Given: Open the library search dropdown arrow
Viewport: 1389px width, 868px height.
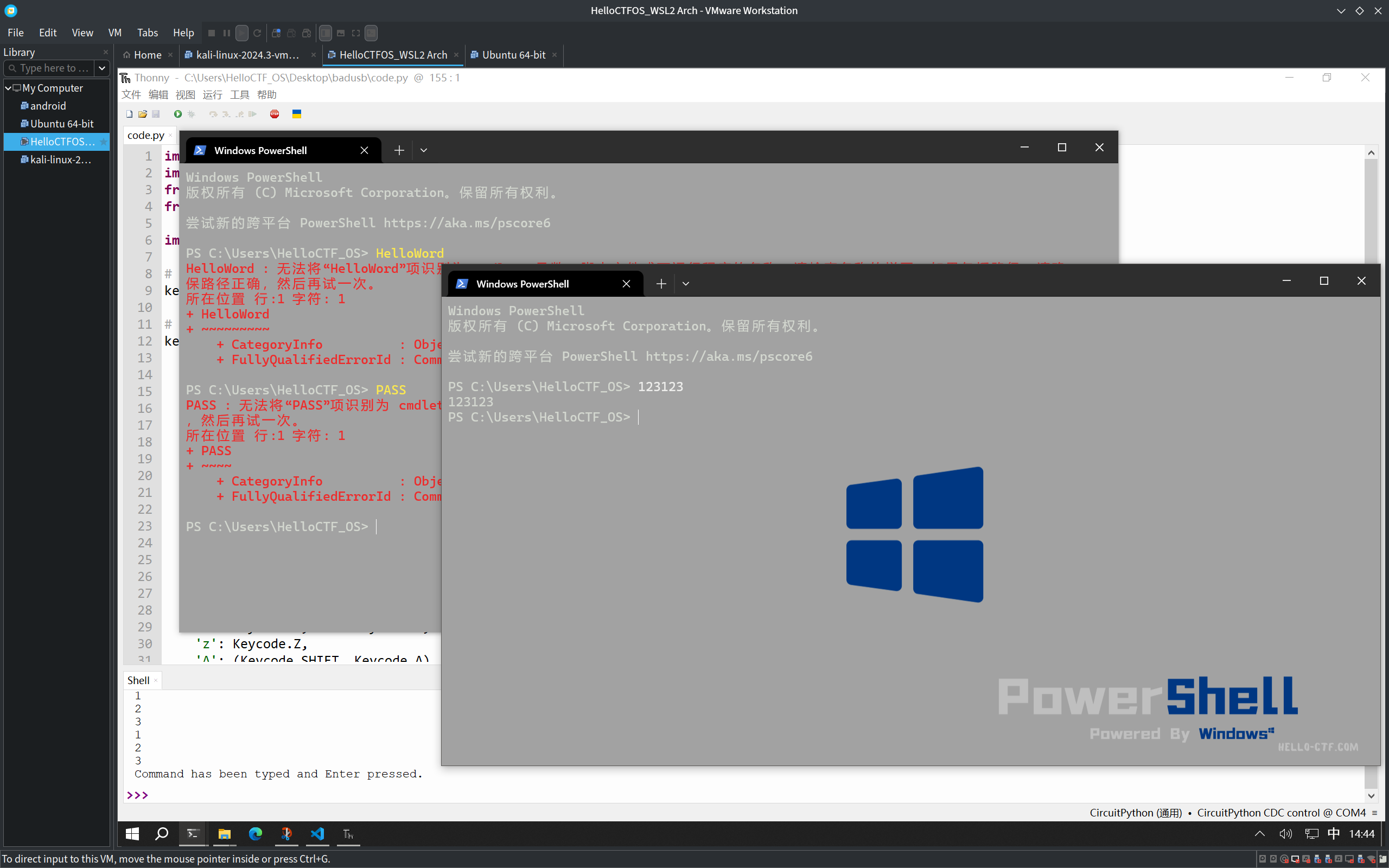Looking at the screenshot, I should click(x=101, y=68).
